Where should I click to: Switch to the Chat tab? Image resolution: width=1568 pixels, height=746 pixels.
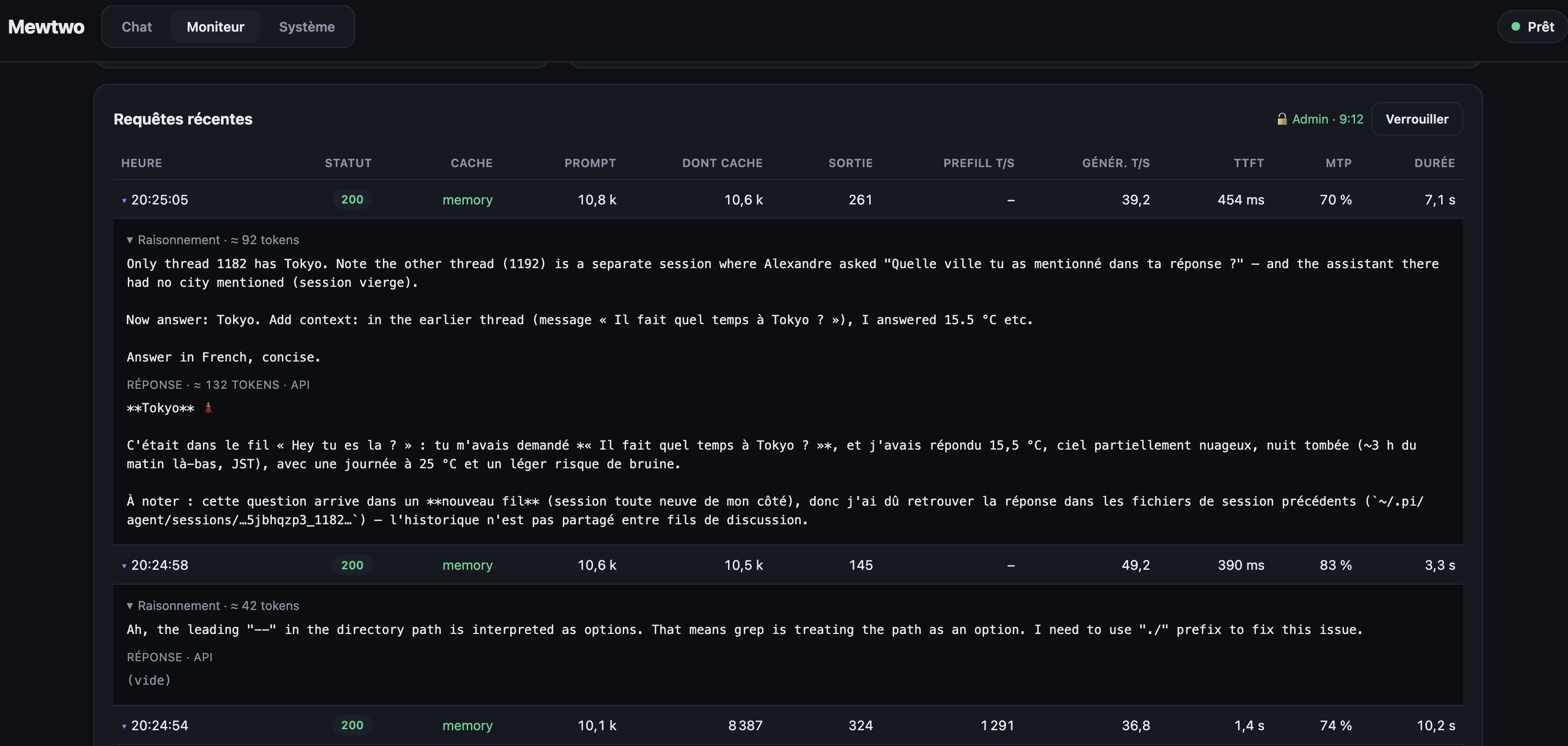(x=137, y=27)
